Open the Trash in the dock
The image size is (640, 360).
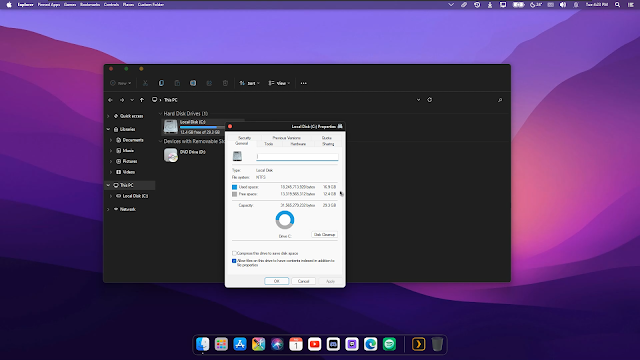click(x=437, y=344)
